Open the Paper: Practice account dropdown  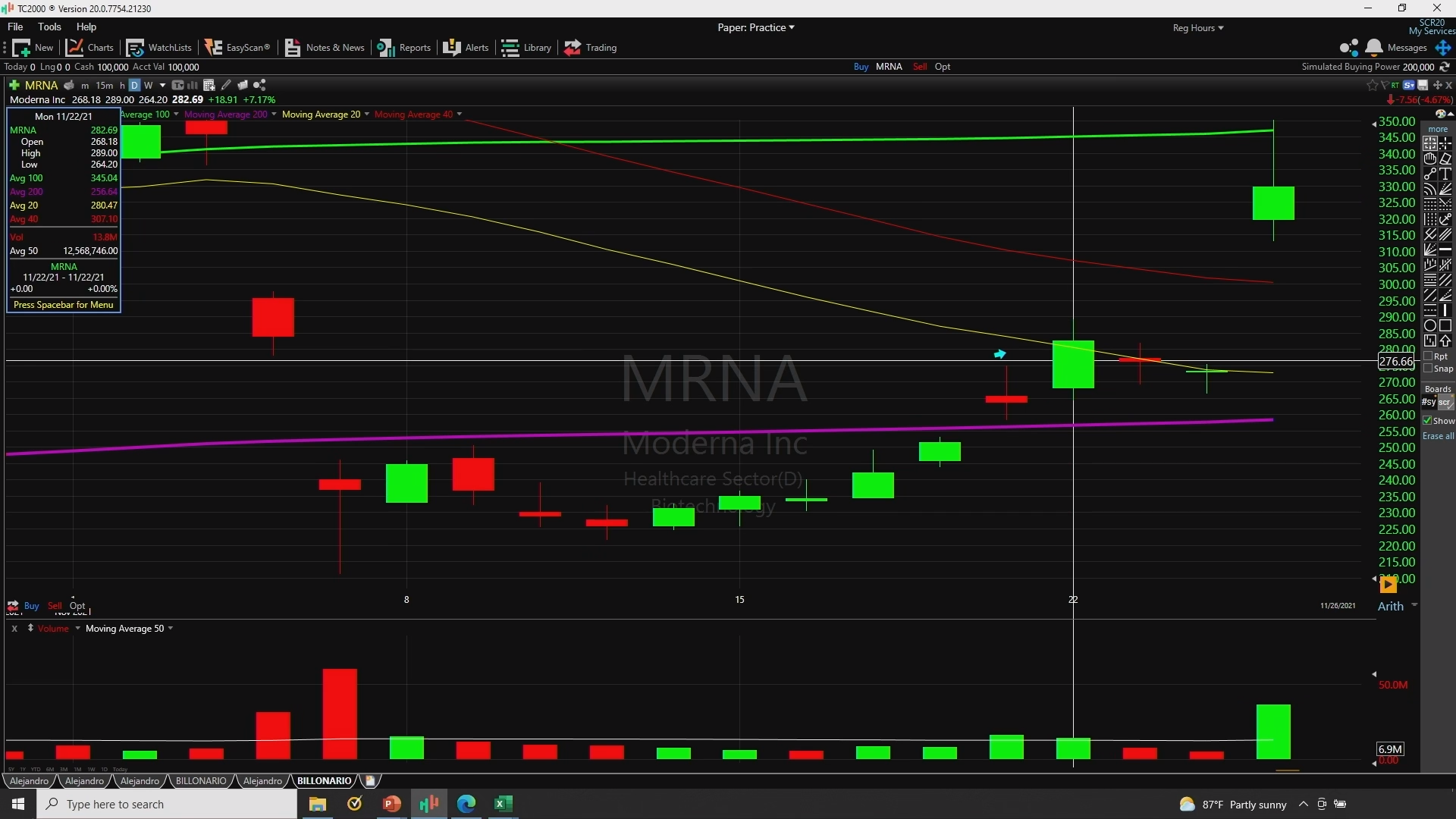pyautogui.click(x=755, y=27)
